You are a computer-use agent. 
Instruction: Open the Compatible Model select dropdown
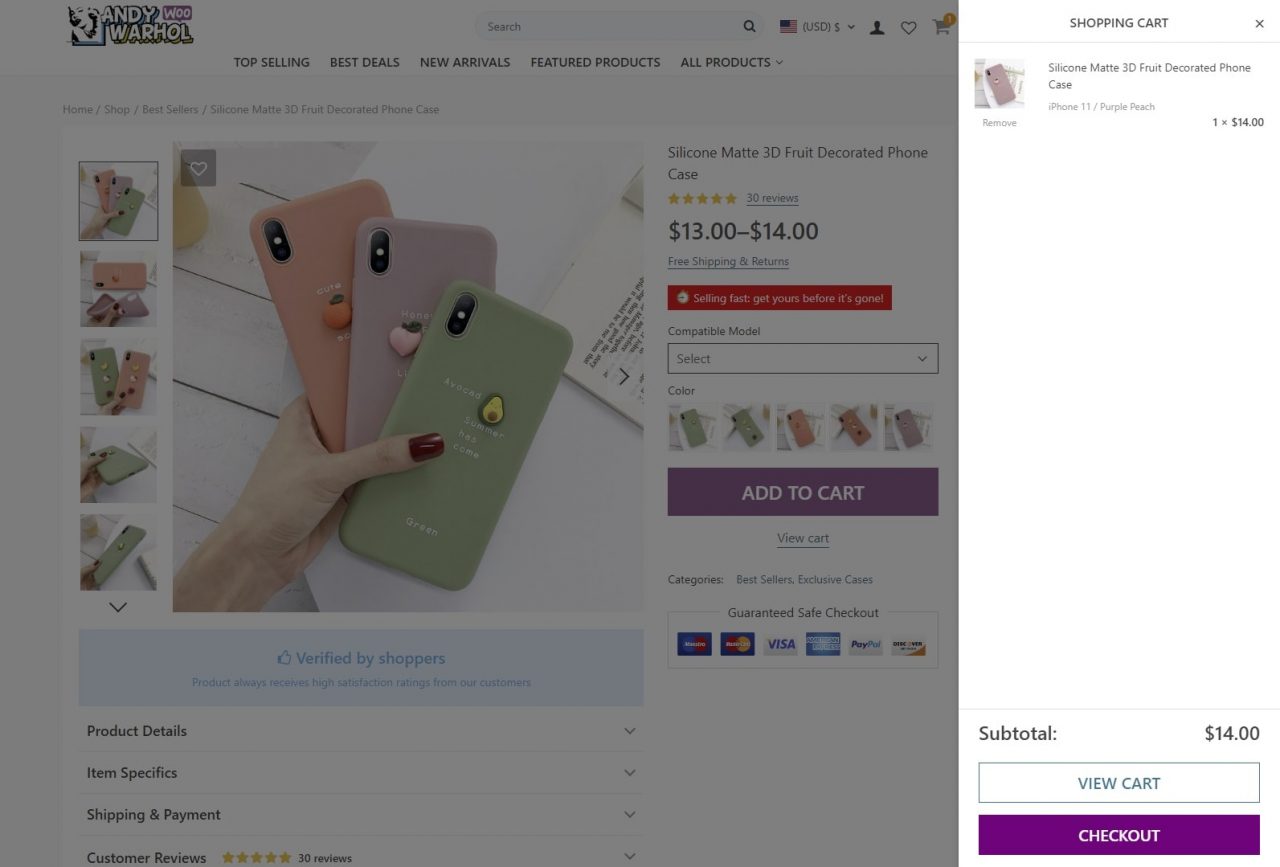click(x=802, y=358)
